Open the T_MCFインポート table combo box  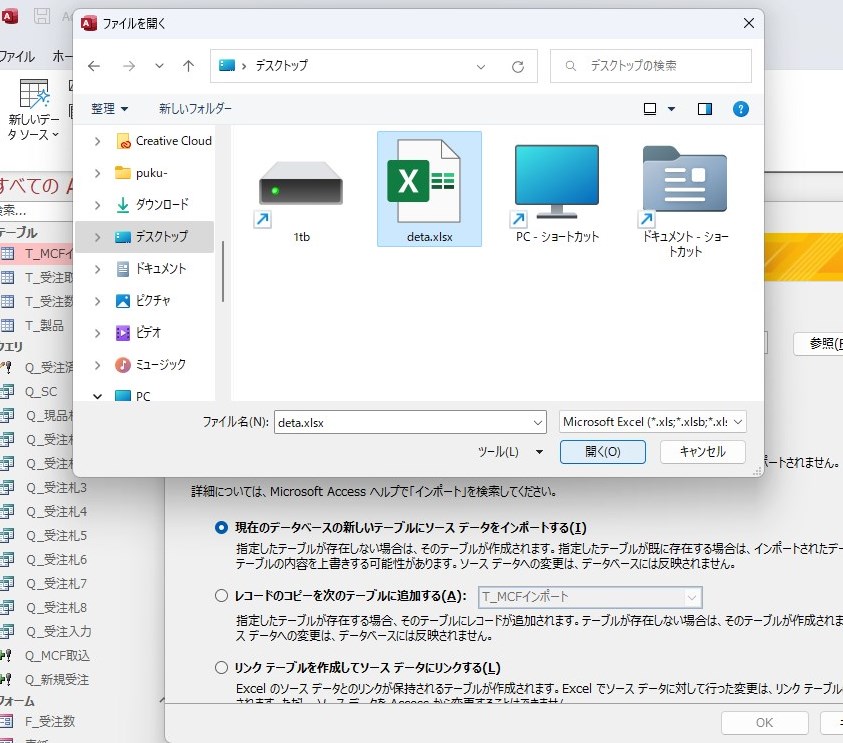point(590,597)
